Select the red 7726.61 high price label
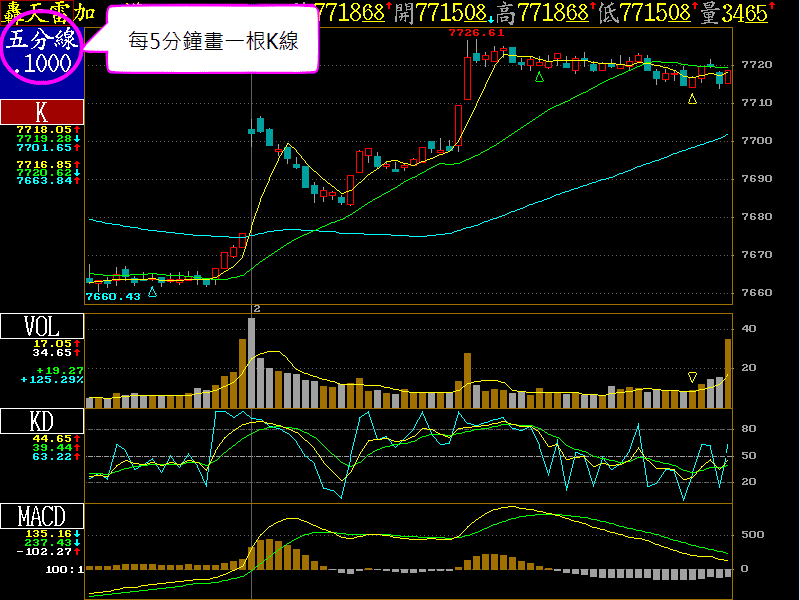The height and width of the screenshot is (600, 800). (x=475, y=33)
